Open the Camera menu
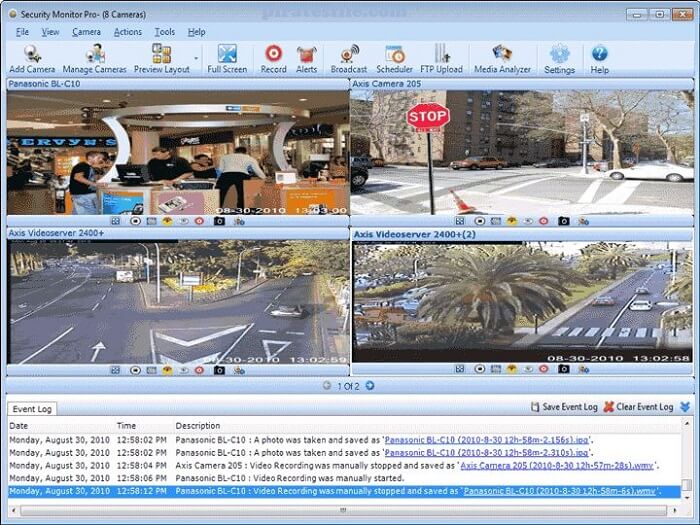 [86, 32]
